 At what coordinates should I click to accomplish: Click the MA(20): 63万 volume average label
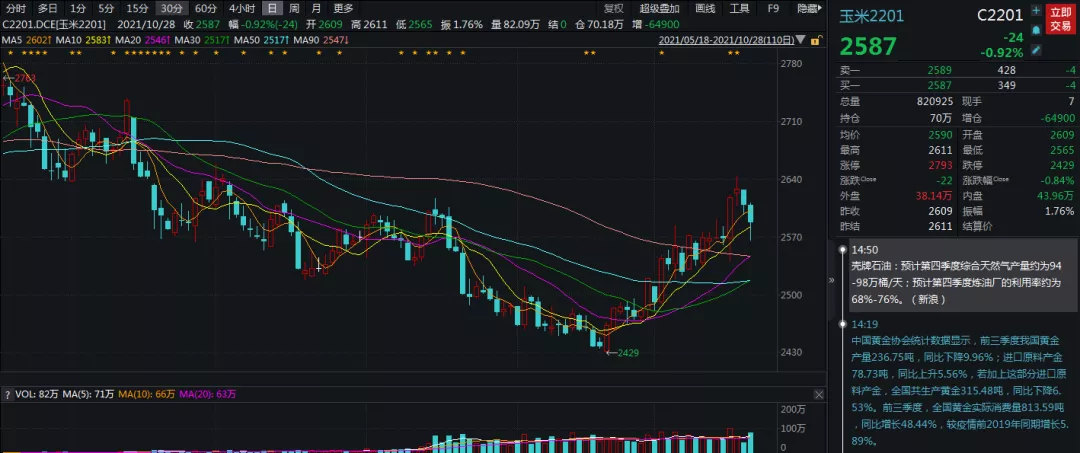208,394
